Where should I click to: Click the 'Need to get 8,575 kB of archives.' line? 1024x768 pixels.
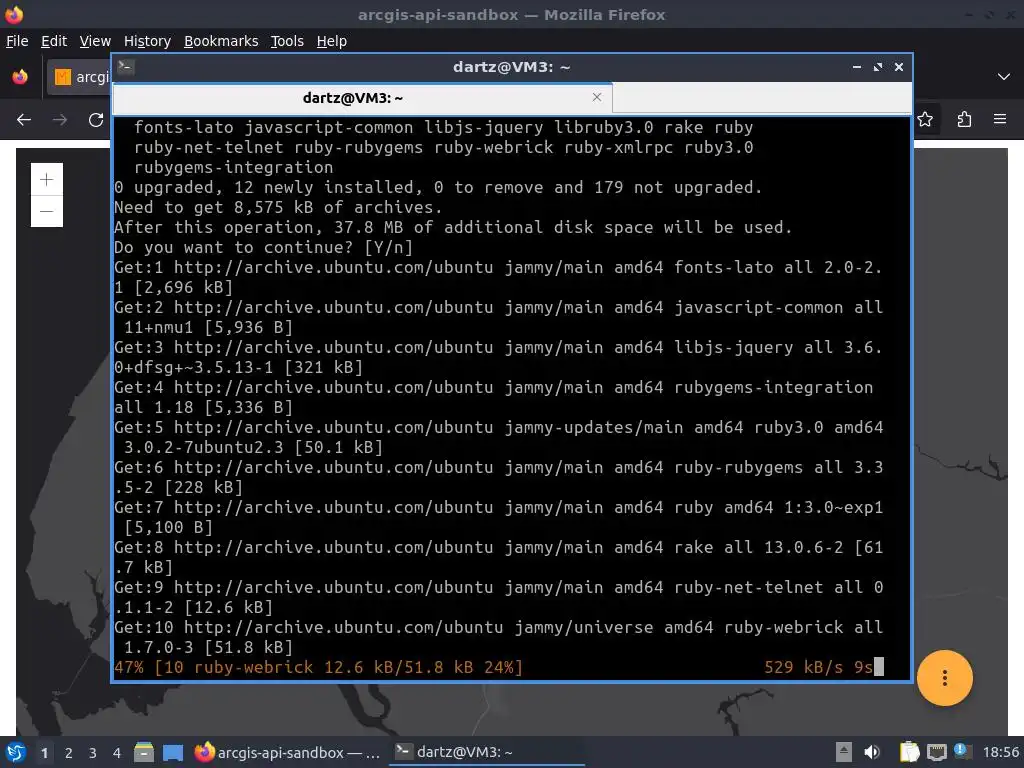coord(278,208)
